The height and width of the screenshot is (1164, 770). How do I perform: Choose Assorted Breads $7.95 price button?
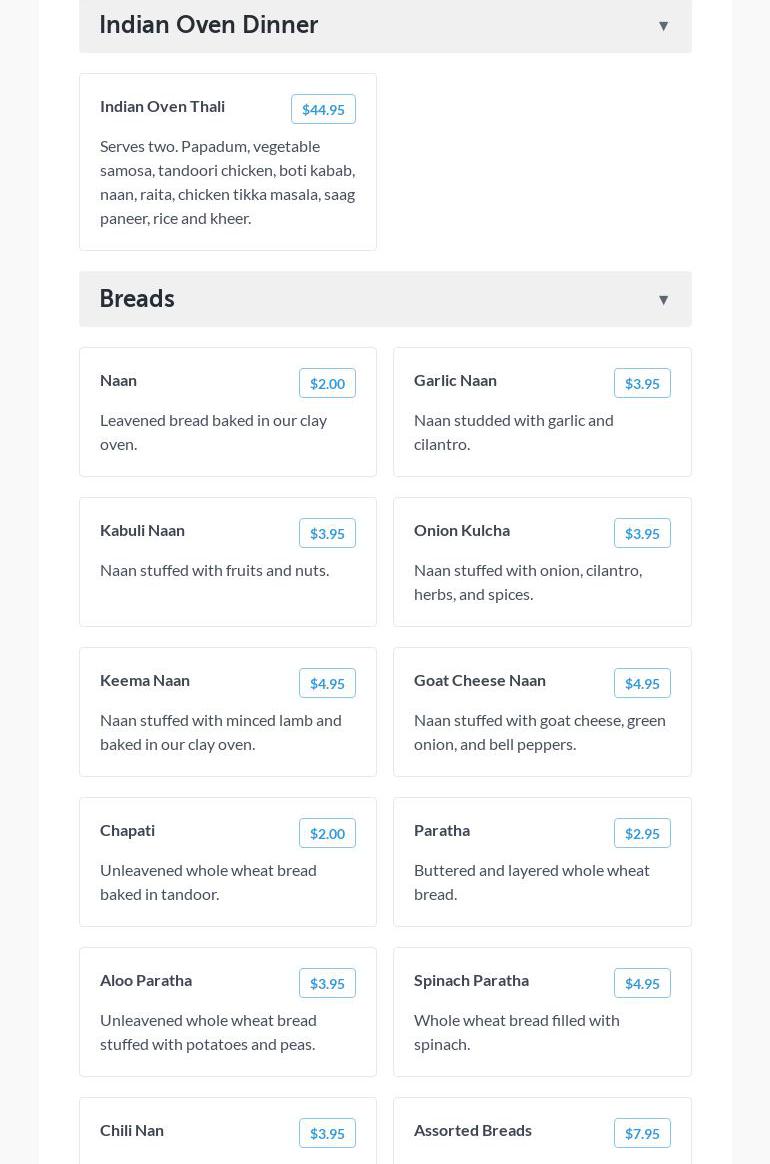(x=642, y=1133)
